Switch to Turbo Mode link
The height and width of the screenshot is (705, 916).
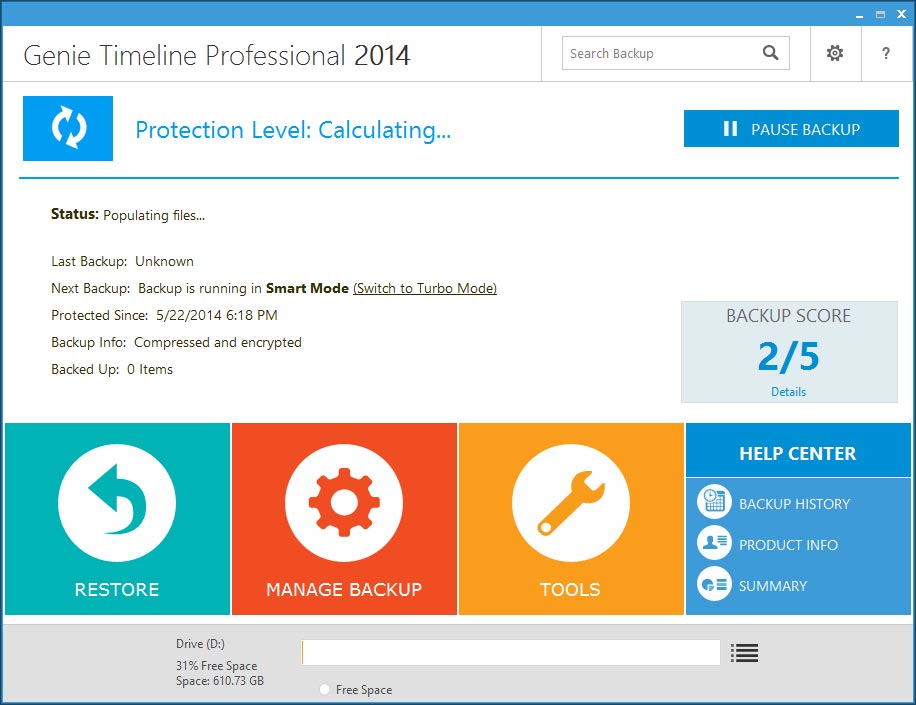[x=425, y=288]
